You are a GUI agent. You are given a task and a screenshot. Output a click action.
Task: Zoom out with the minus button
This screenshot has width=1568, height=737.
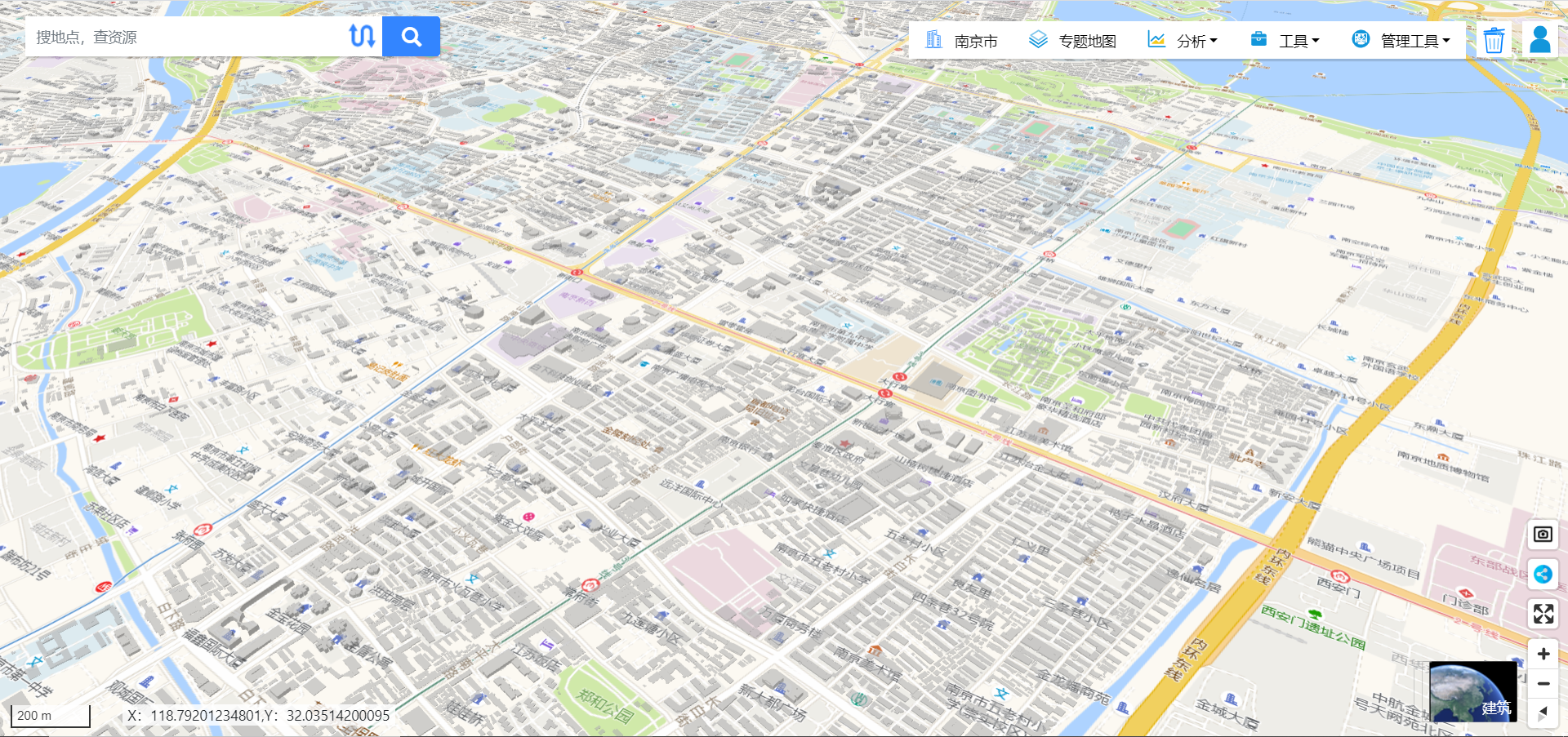1543,682
